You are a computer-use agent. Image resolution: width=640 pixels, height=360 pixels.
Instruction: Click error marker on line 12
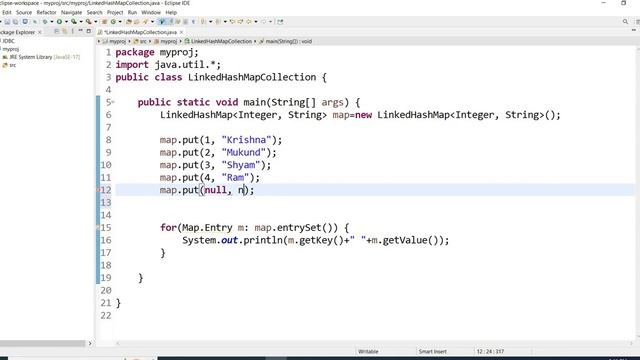(98, 190)
